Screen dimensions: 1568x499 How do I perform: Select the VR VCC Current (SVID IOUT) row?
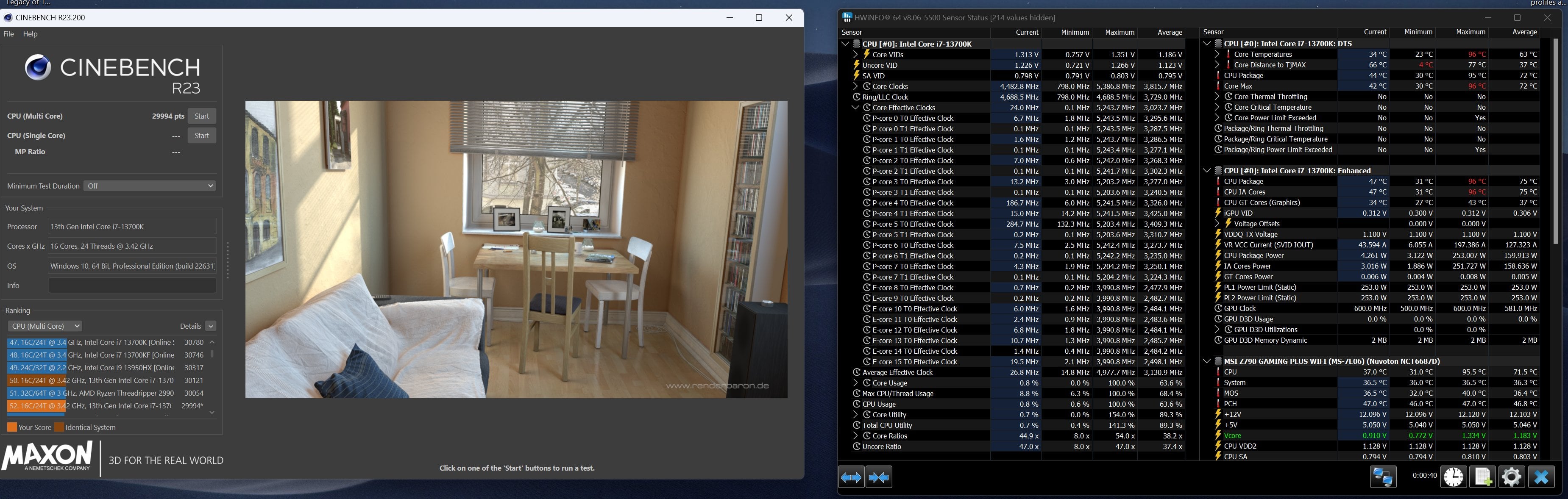[1377, 245]
